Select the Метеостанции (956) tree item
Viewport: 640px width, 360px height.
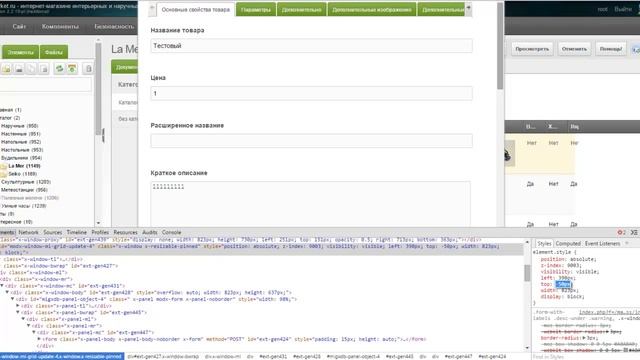coord(24,190)
